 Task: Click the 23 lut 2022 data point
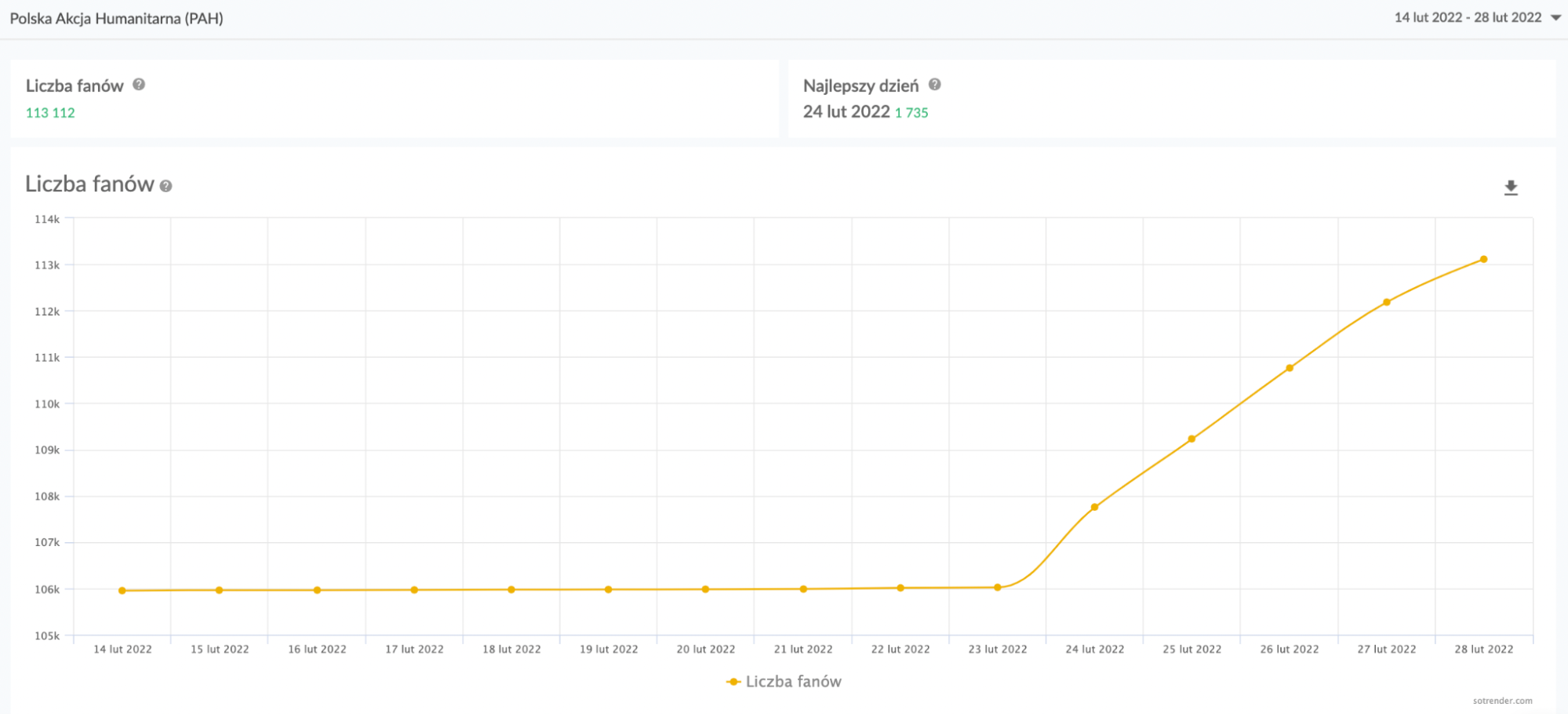pos(998,587)
